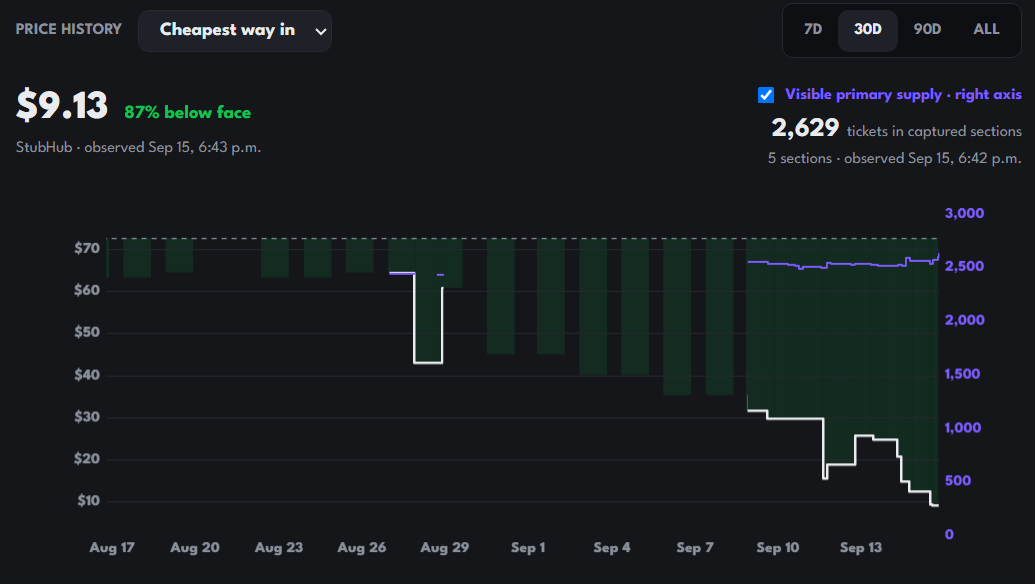
Task: Click the Sep 10 date label
Action: pos(778,548)
